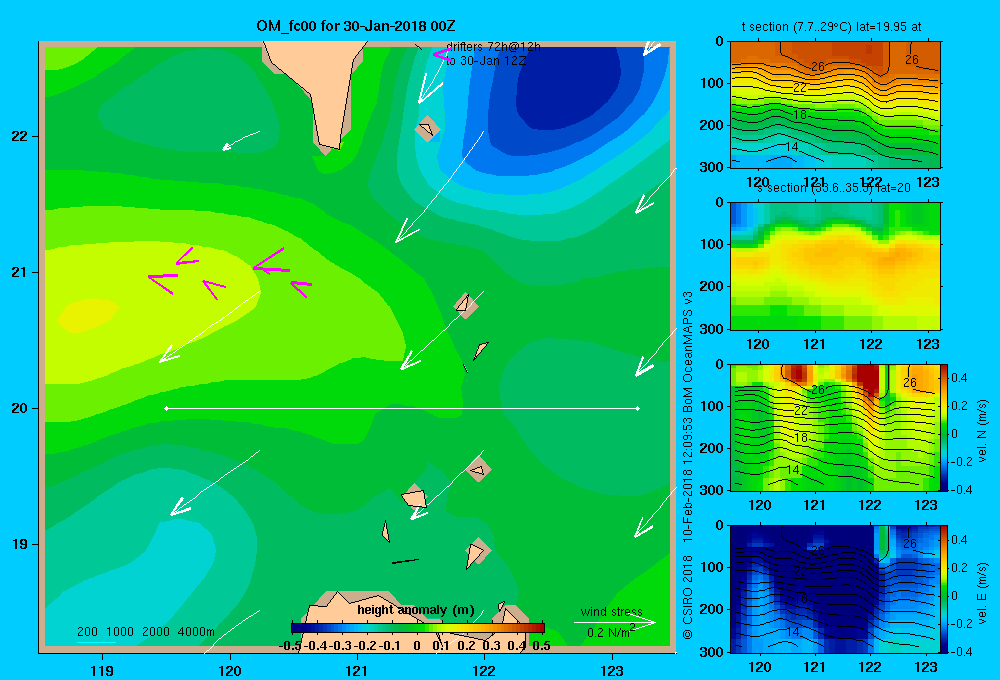
Task: Click the 18 contour label in t section
Action: [x=800, y=115]
